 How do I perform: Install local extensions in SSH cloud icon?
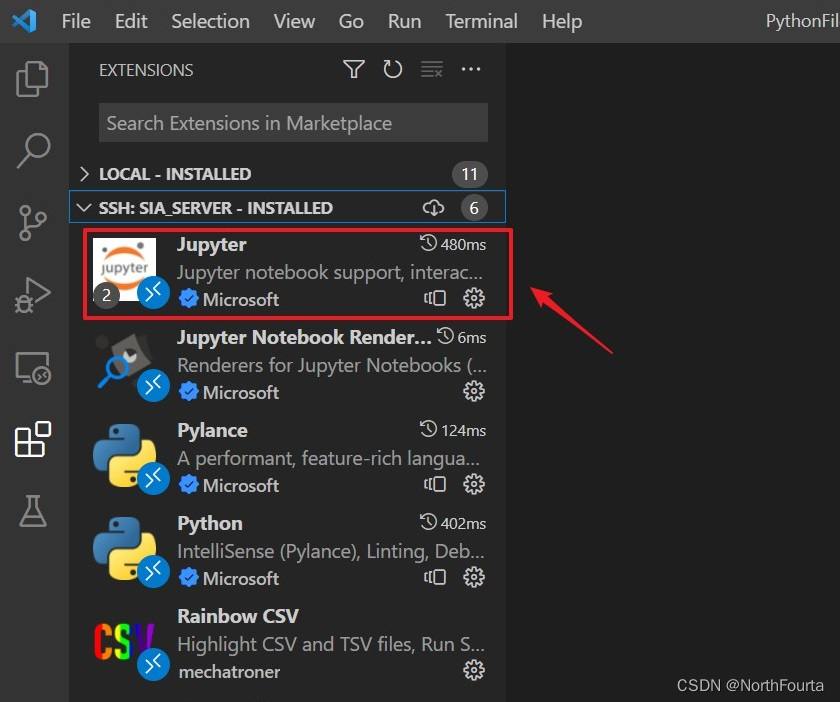pyautogui.click(x=433, y=207)
